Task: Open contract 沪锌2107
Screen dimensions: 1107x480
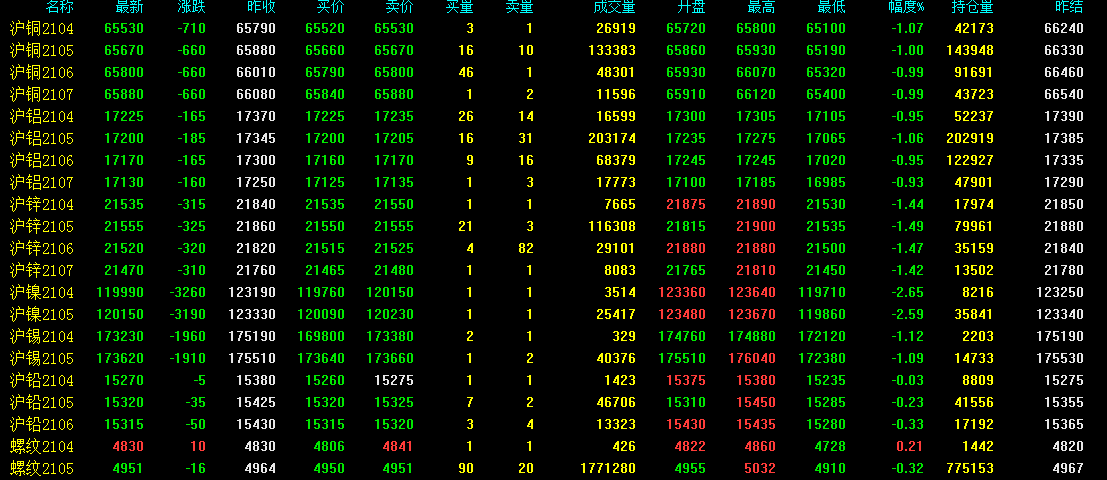Action: tap(42, 270)
